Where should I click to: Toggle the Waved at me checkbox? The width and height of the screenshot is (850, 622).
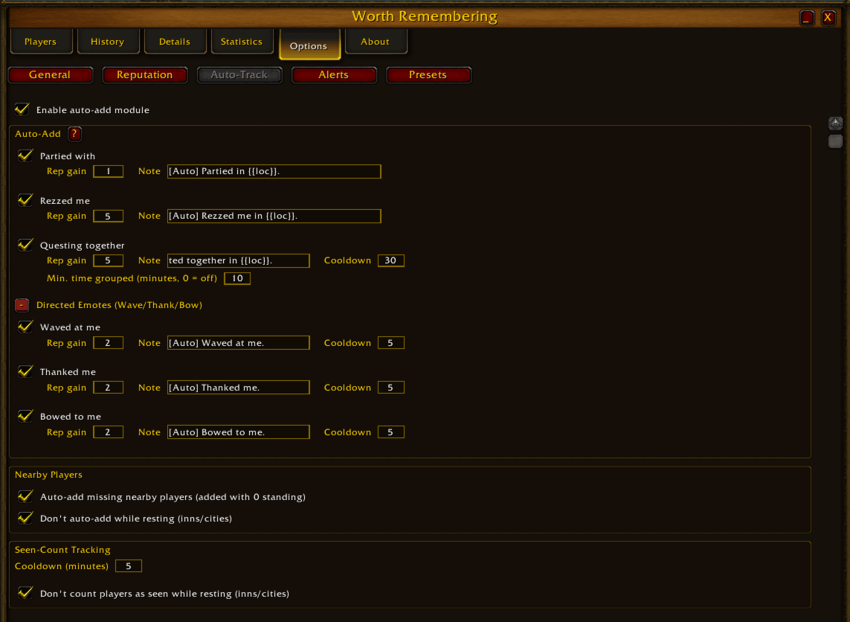coord(25,327)
